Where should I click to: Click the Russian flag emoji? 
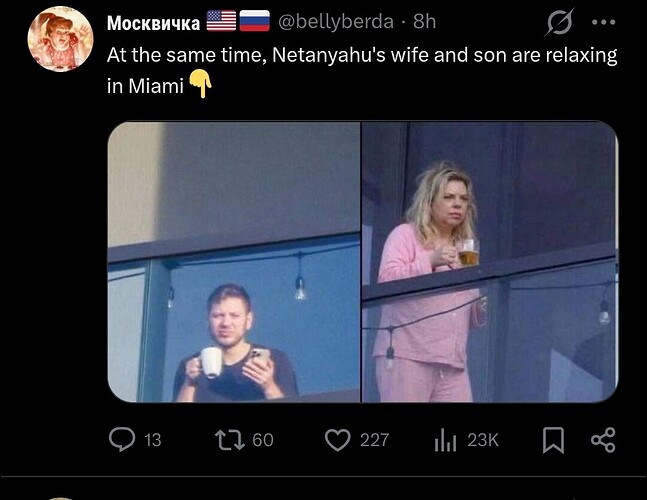point(254,22)
